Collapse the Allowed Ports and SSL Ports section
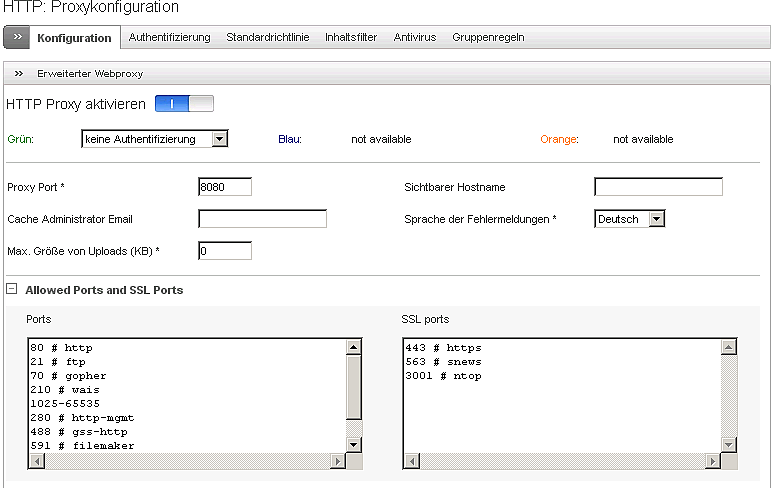 pyautogui.click(x=11, y=290)
